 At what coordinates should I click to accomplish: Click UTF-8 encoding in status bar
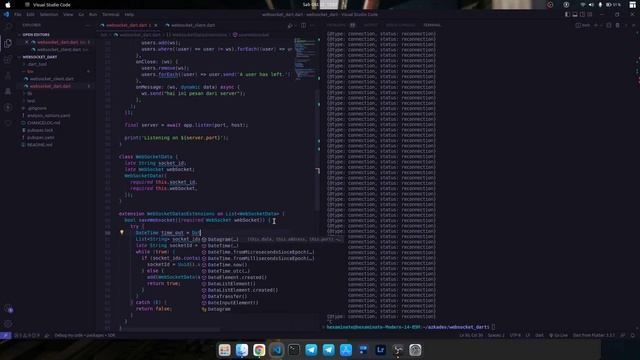point(515,336)
